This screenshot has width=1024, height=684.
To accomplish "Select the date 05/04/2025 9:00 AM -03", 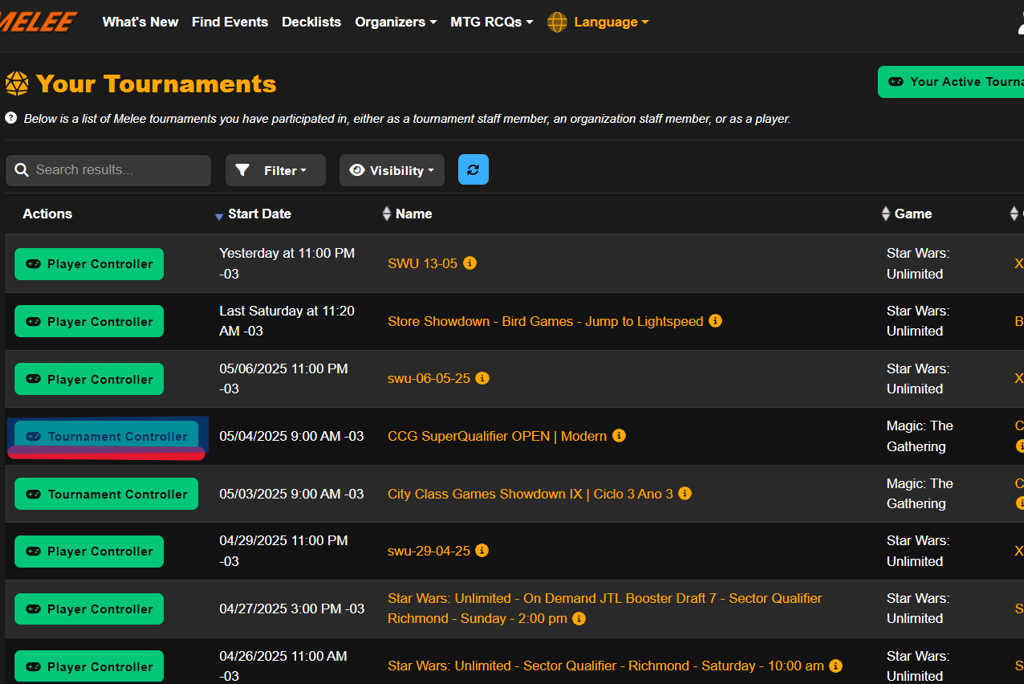I will 291,436.
